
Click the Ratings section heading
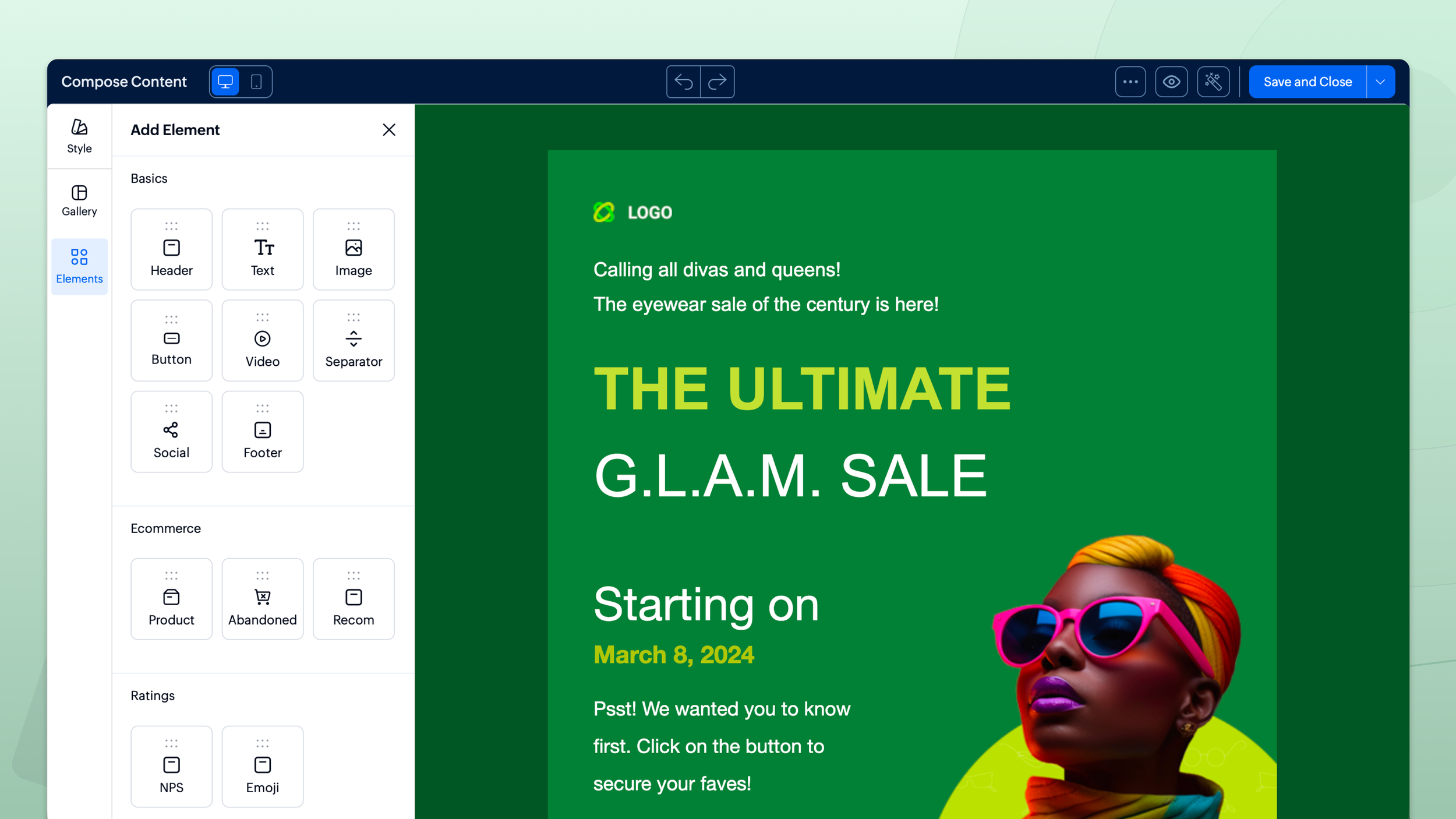(x=153, y=696)
